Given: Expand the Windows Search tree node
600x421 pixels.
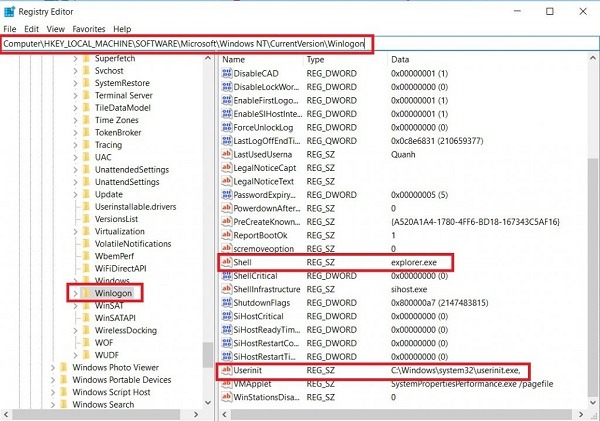Looking at the screenshot, I should click(x=52, y=404).
